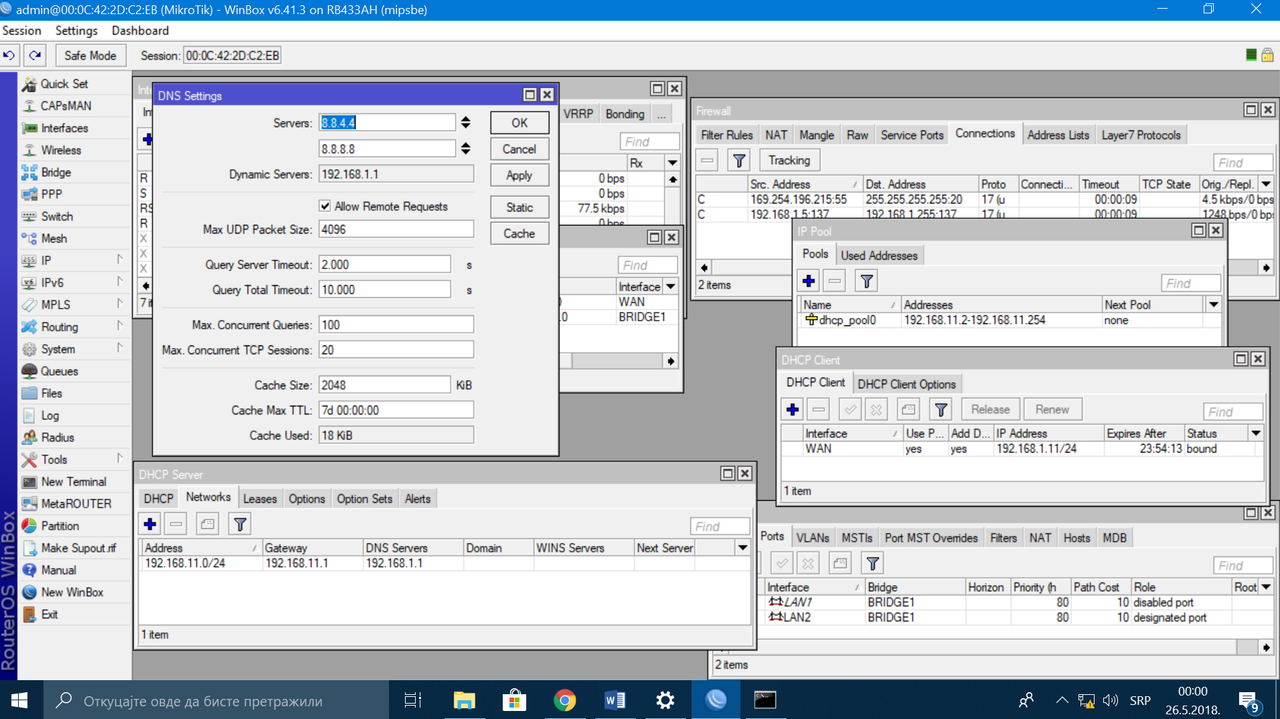Open the Partition menu item
1280x719 pixels.
(x=60, y=525)
